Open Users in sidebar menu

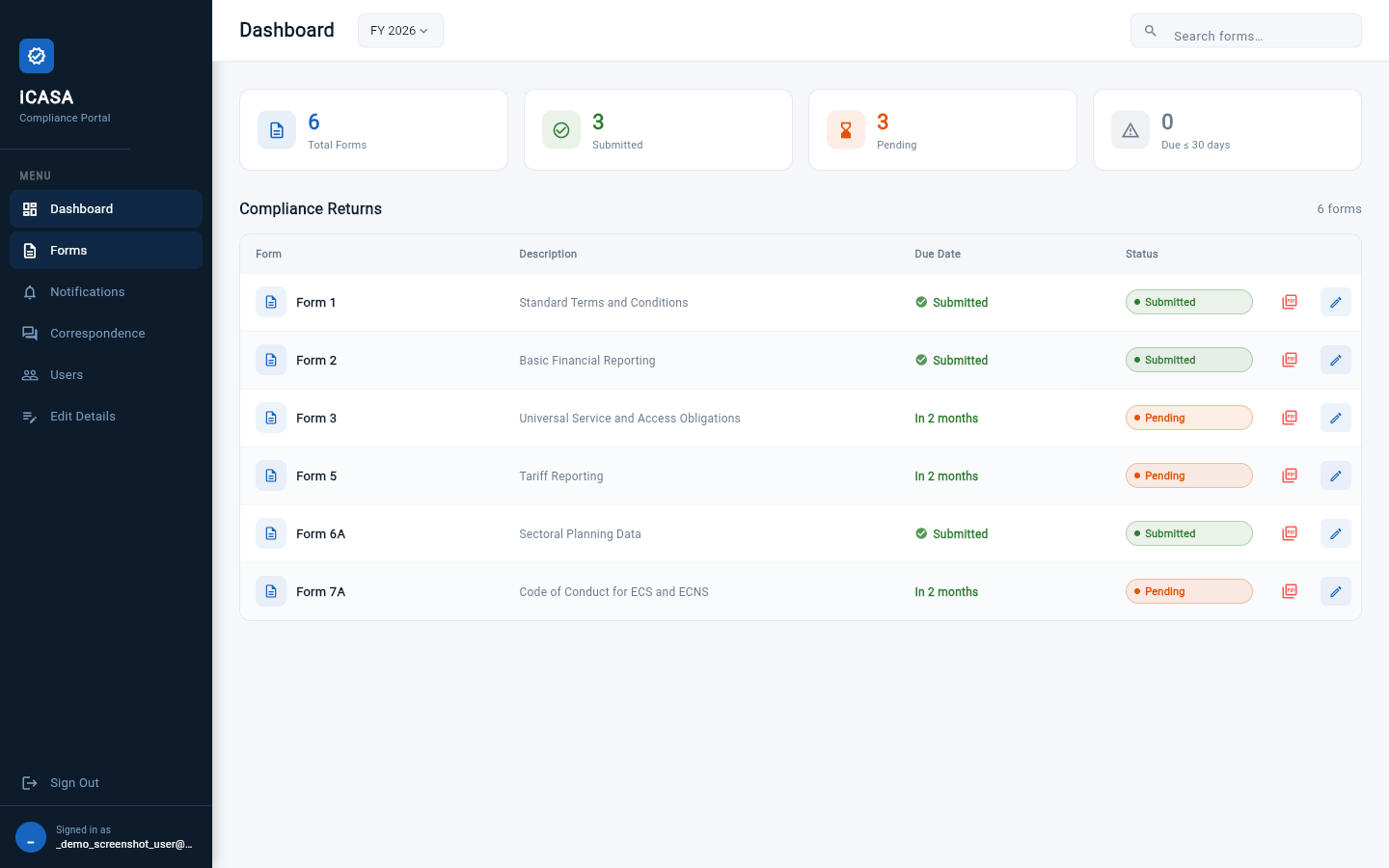106,374
